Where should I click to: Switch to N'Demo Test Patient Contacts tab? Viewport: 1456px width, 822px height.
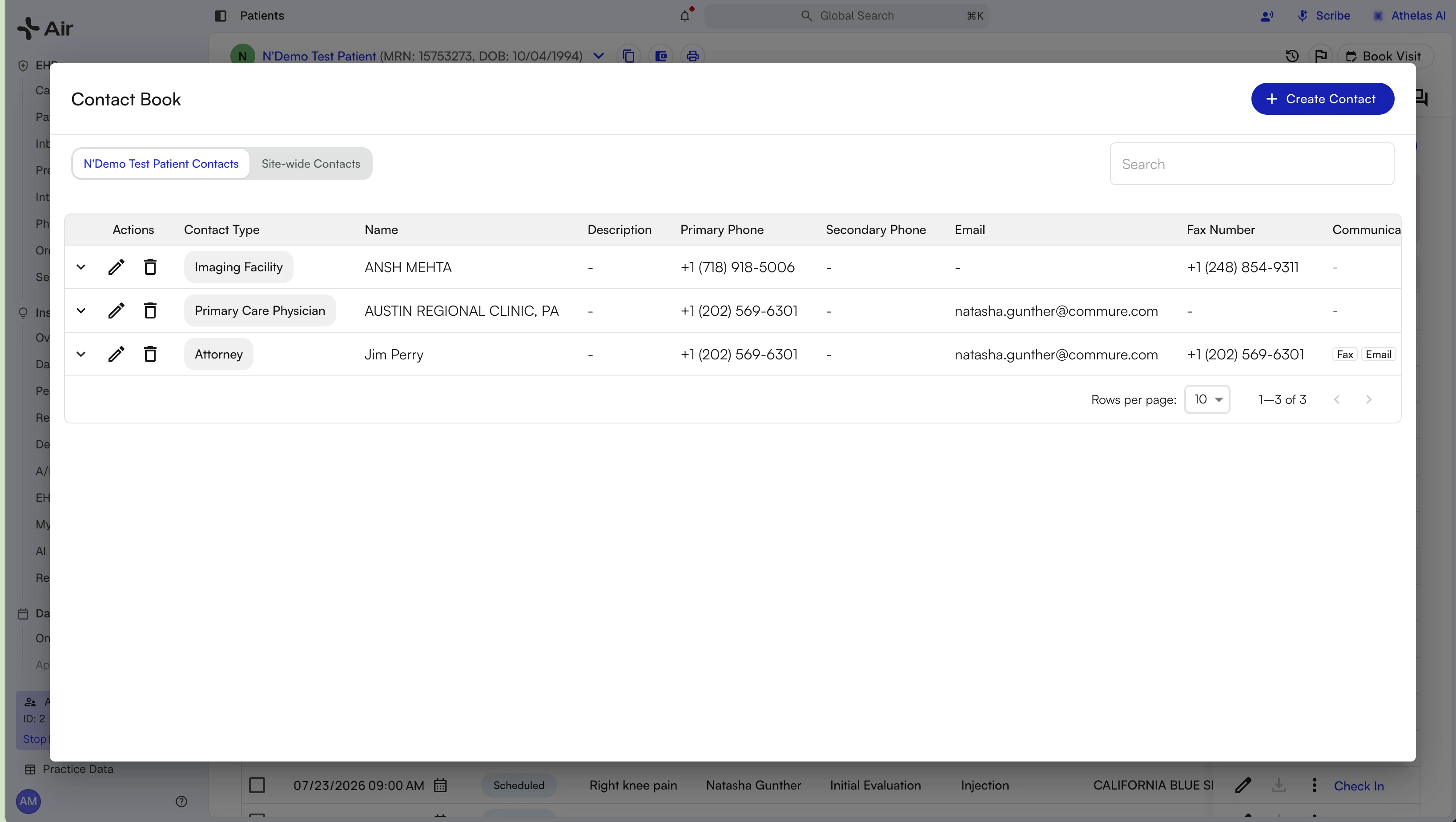tap(161, 163)
